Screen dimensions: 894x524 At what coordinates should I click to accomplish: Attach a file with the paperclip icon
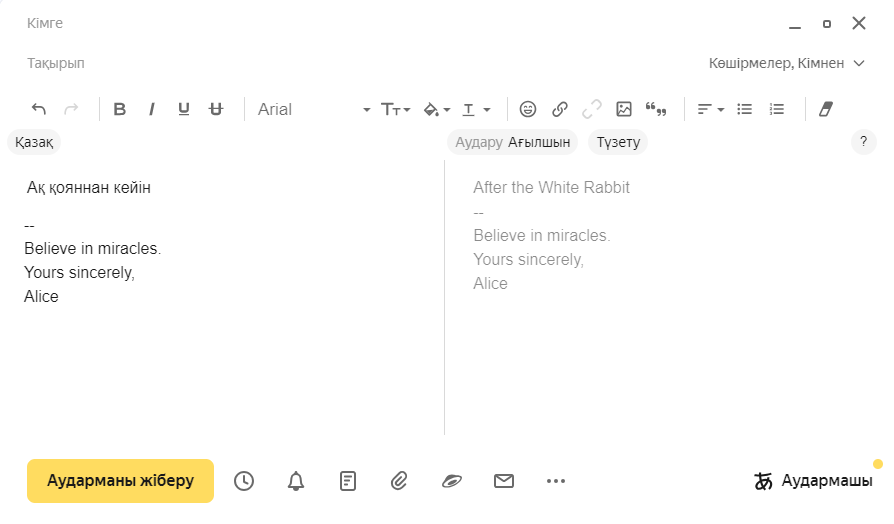[399, 481]
